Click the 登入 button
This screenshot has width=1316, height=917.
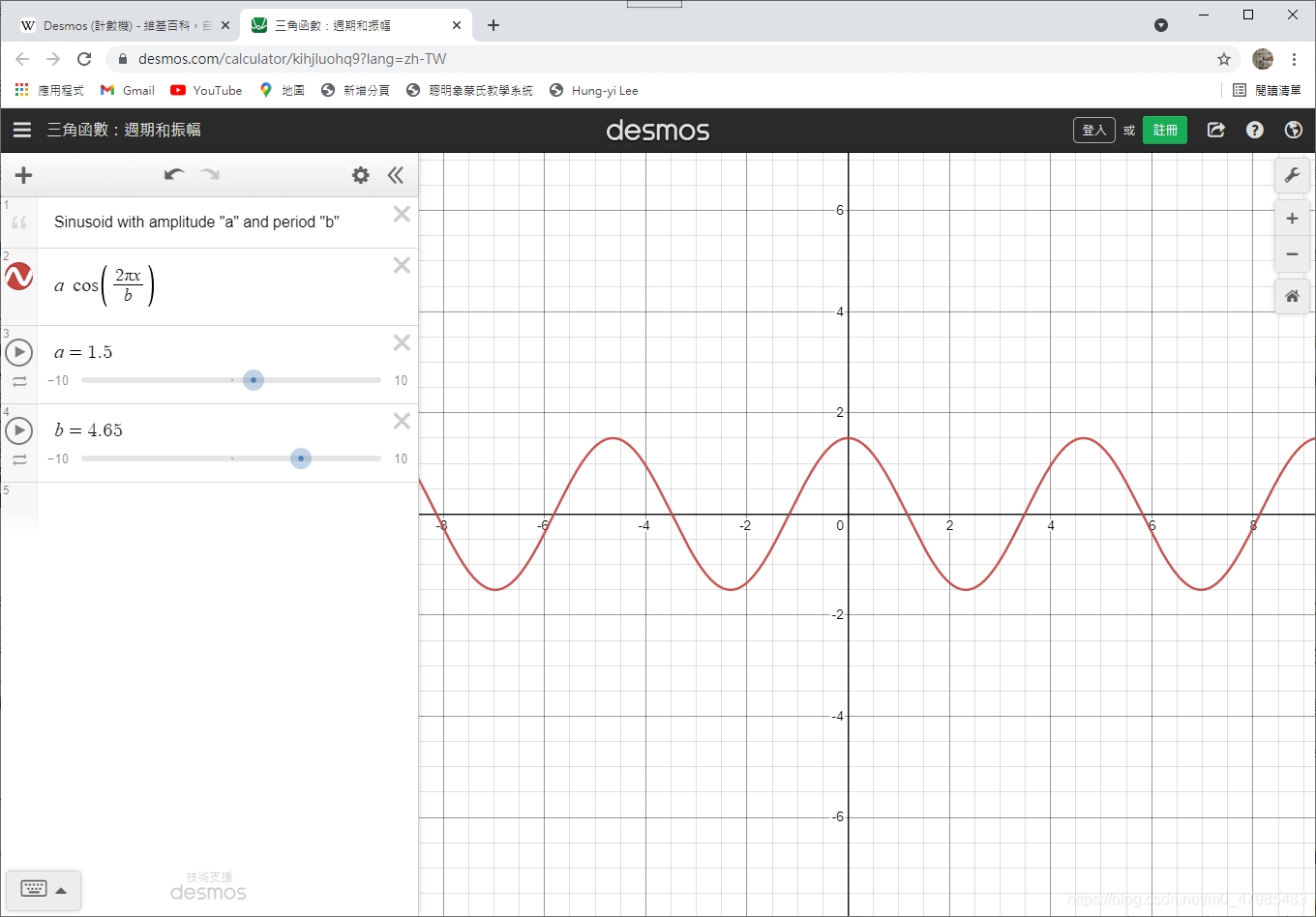(1093, 130)
